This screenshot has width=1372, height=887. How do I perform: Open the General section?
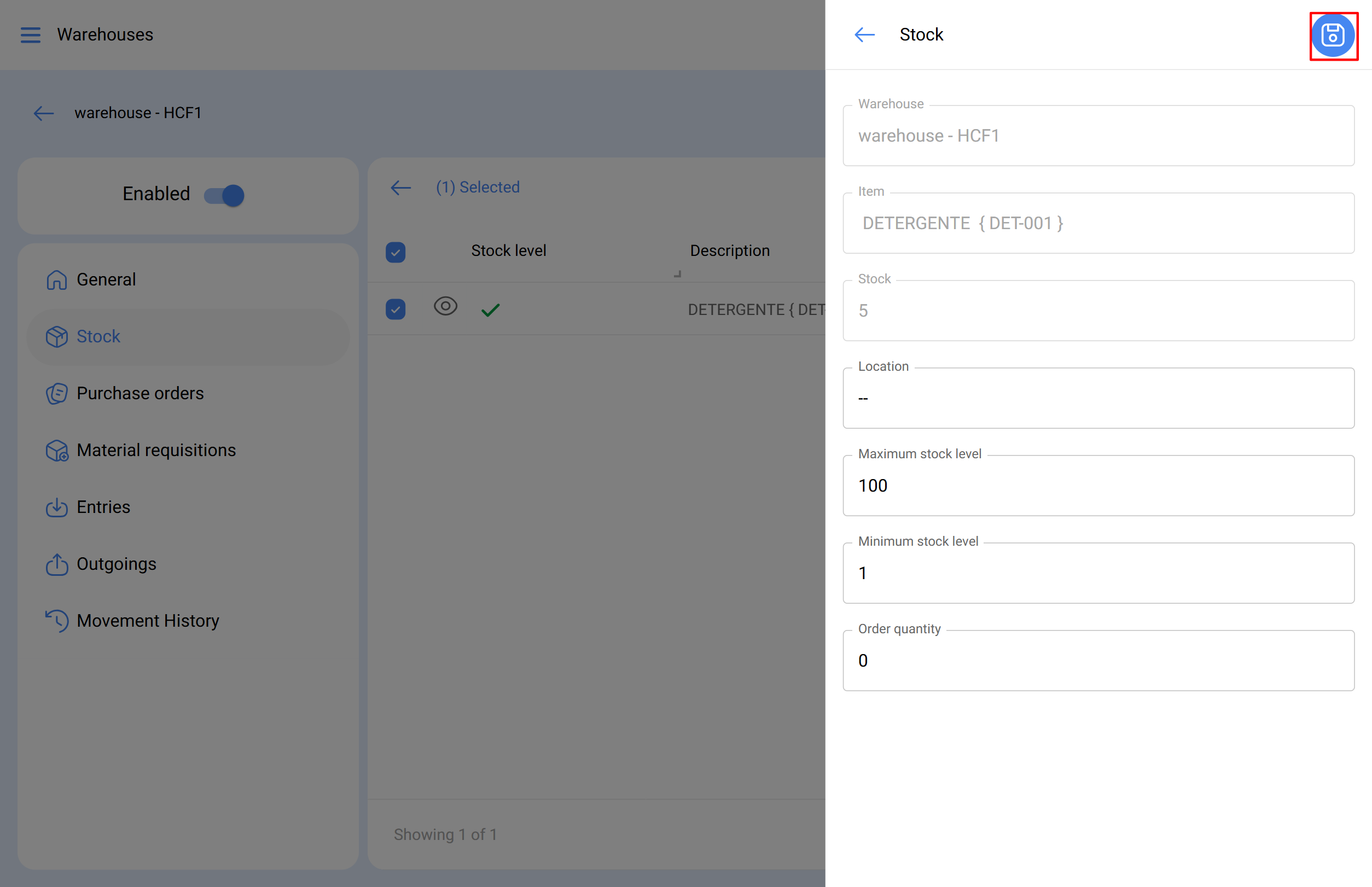point(107,280)
